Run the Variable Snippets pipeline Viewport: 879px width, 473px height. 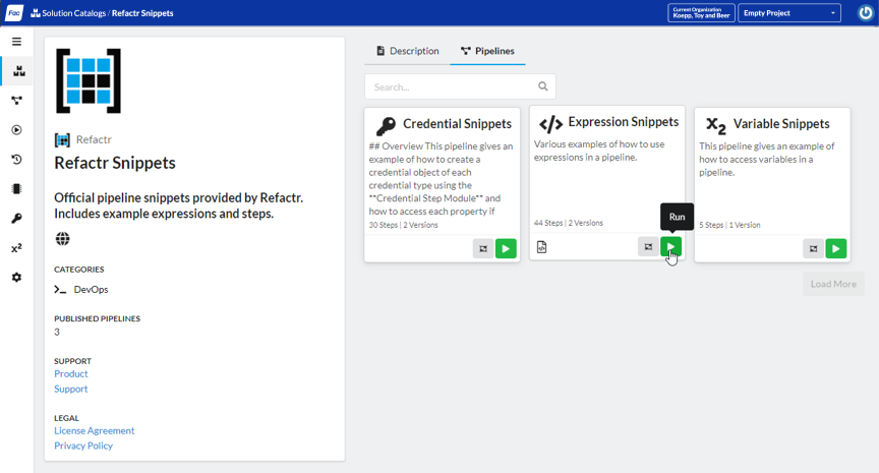[x=836, y=249]
